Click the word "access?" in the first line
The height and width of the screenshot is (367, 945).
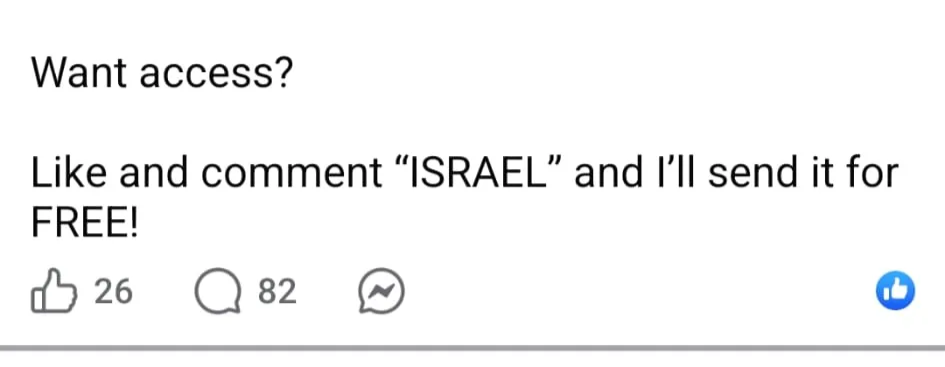point(216,74)
